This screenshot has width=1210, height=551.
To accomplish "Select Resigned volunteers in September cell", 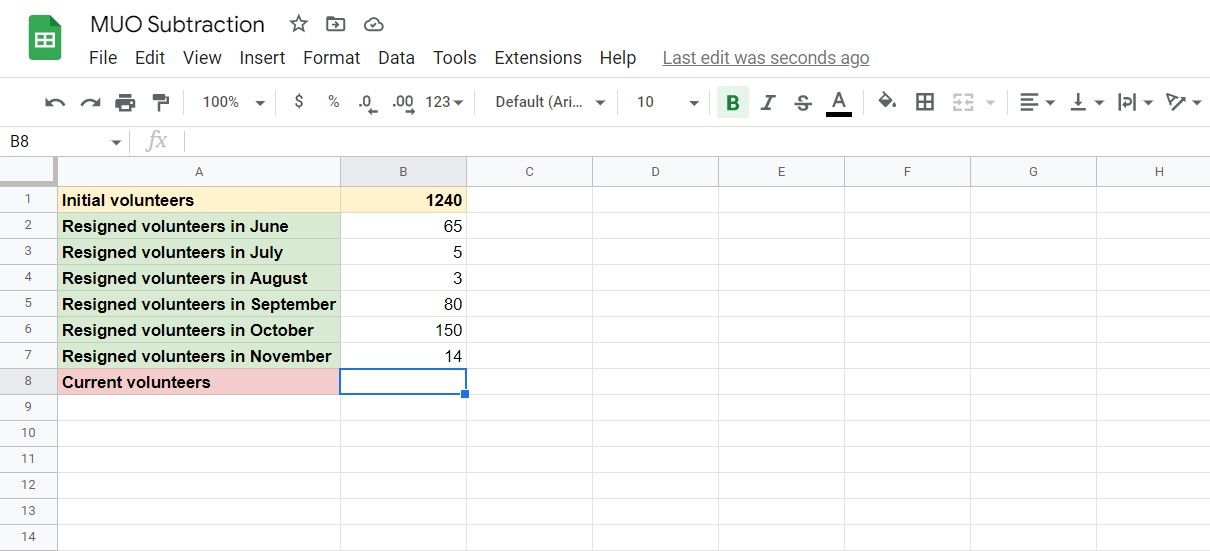I will [199, 304].
